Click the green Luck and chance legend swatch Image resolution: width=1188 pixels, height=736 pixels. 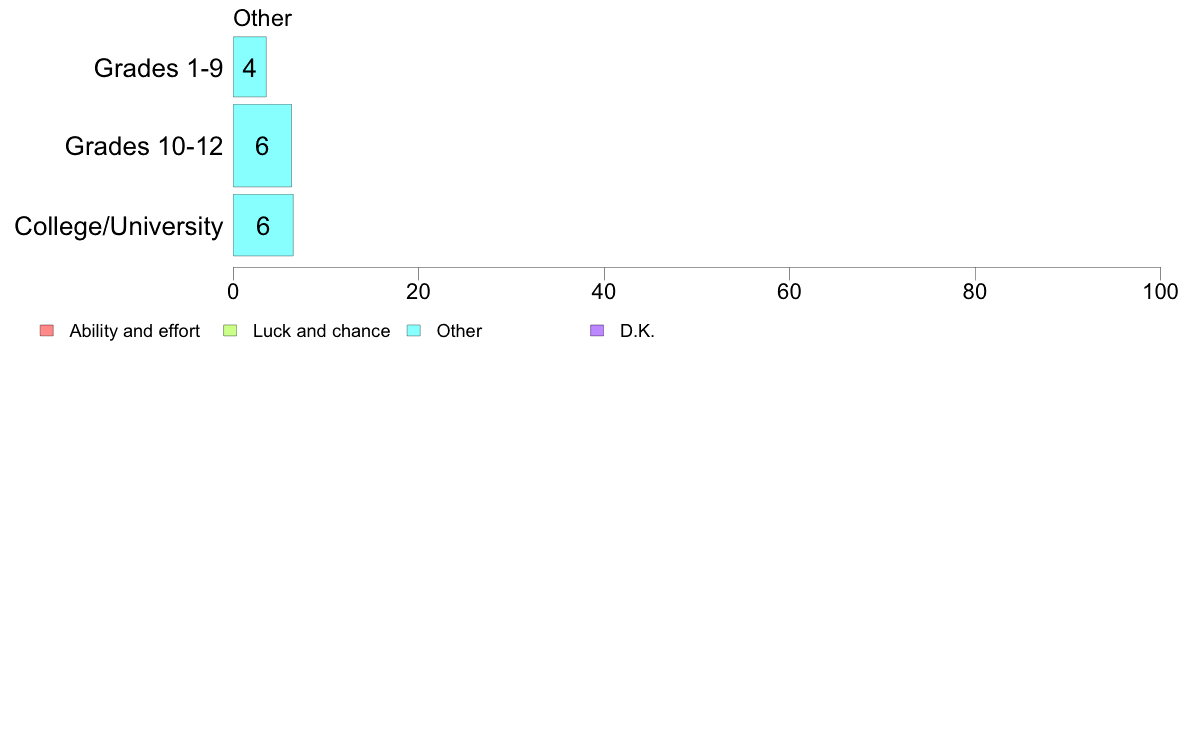pos(229,331)
